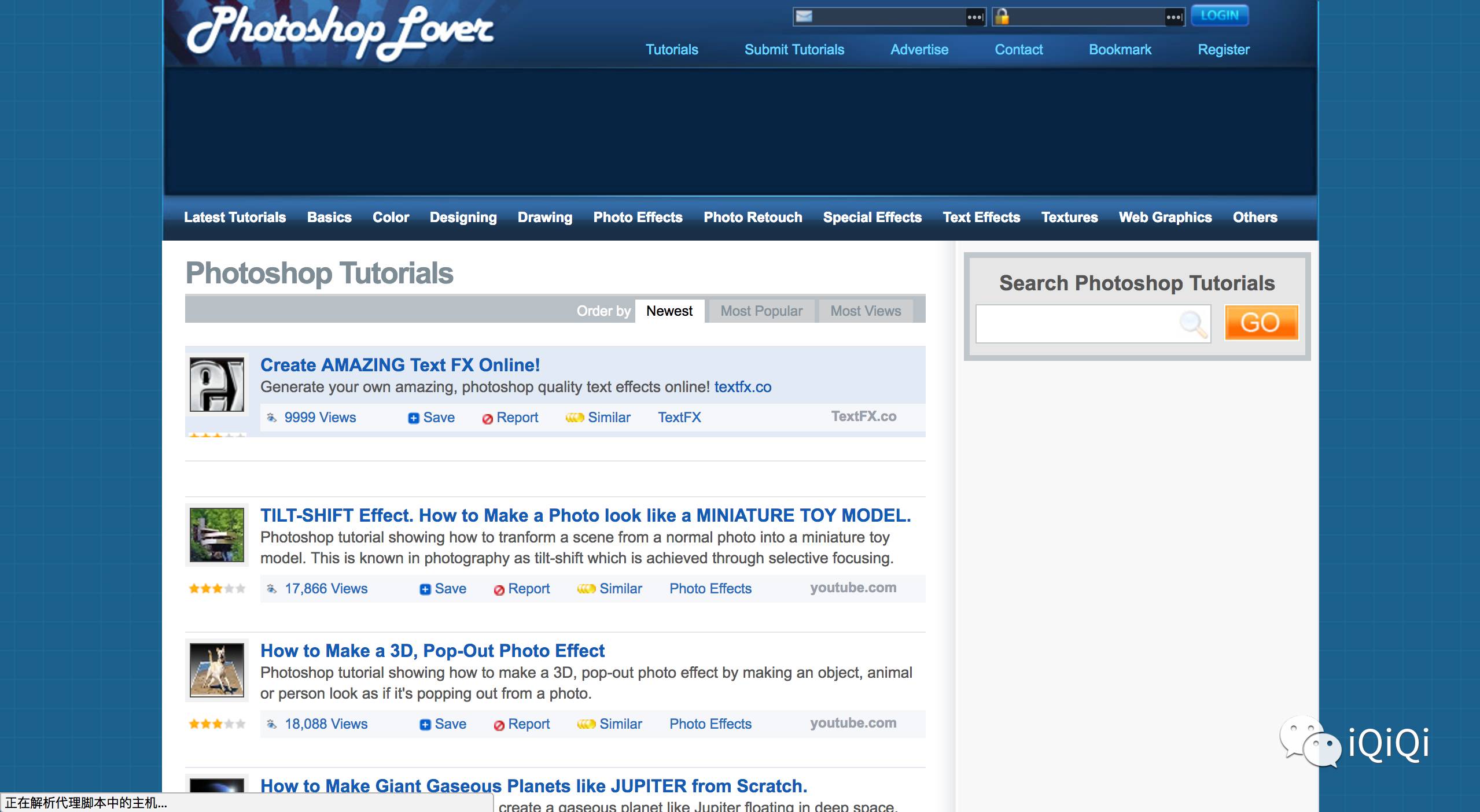Select the Textures category
The width and height of the screenshot is (1480, 812).
[1069, 217]
